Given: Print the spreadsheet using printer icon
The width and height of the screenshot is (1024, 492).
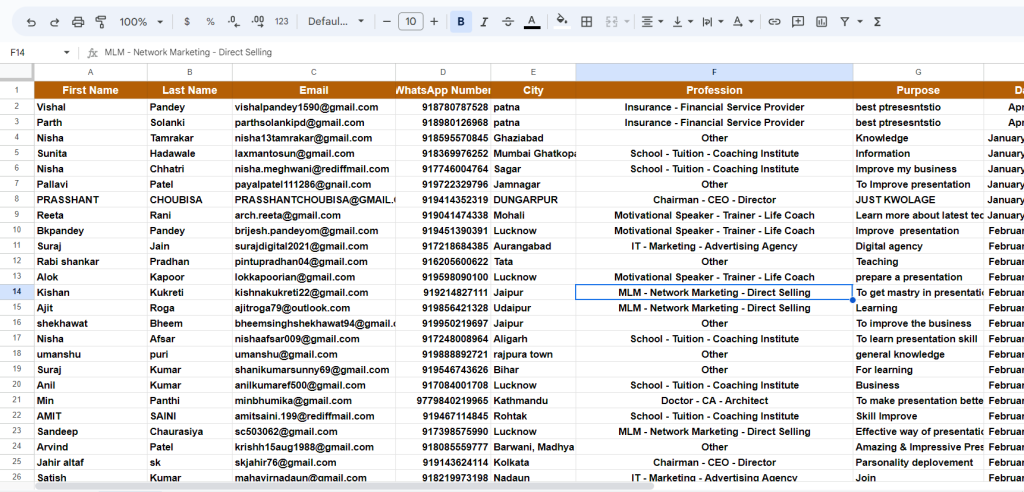Looking at the screenshot, I should point(78,22).
